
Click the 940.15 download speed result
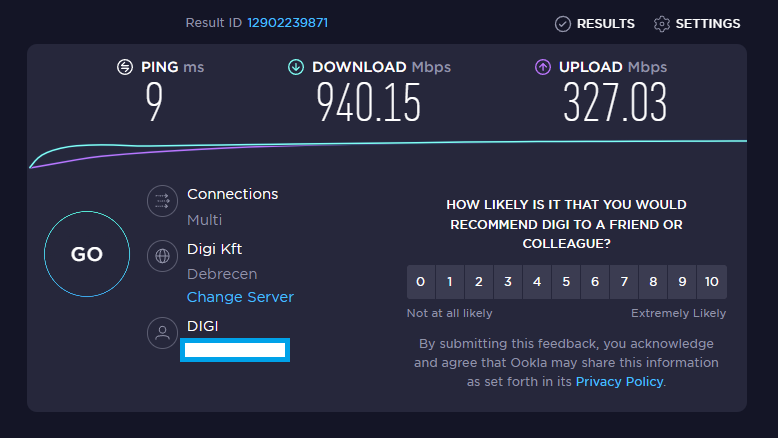click(369, 103)
